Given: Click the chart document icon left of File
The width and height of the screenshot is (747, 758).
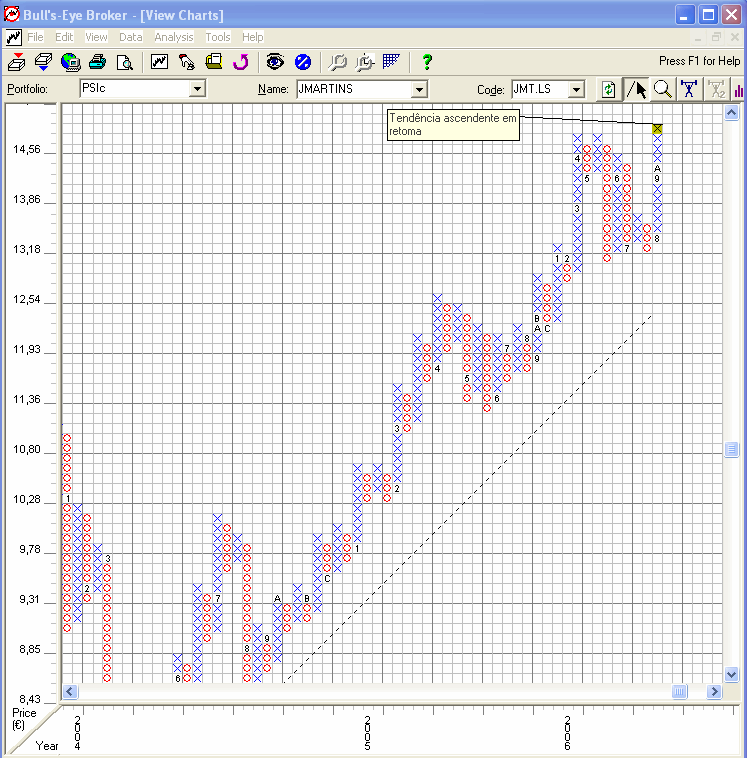Looking at the screenshot, I should (x=14, y=37).
